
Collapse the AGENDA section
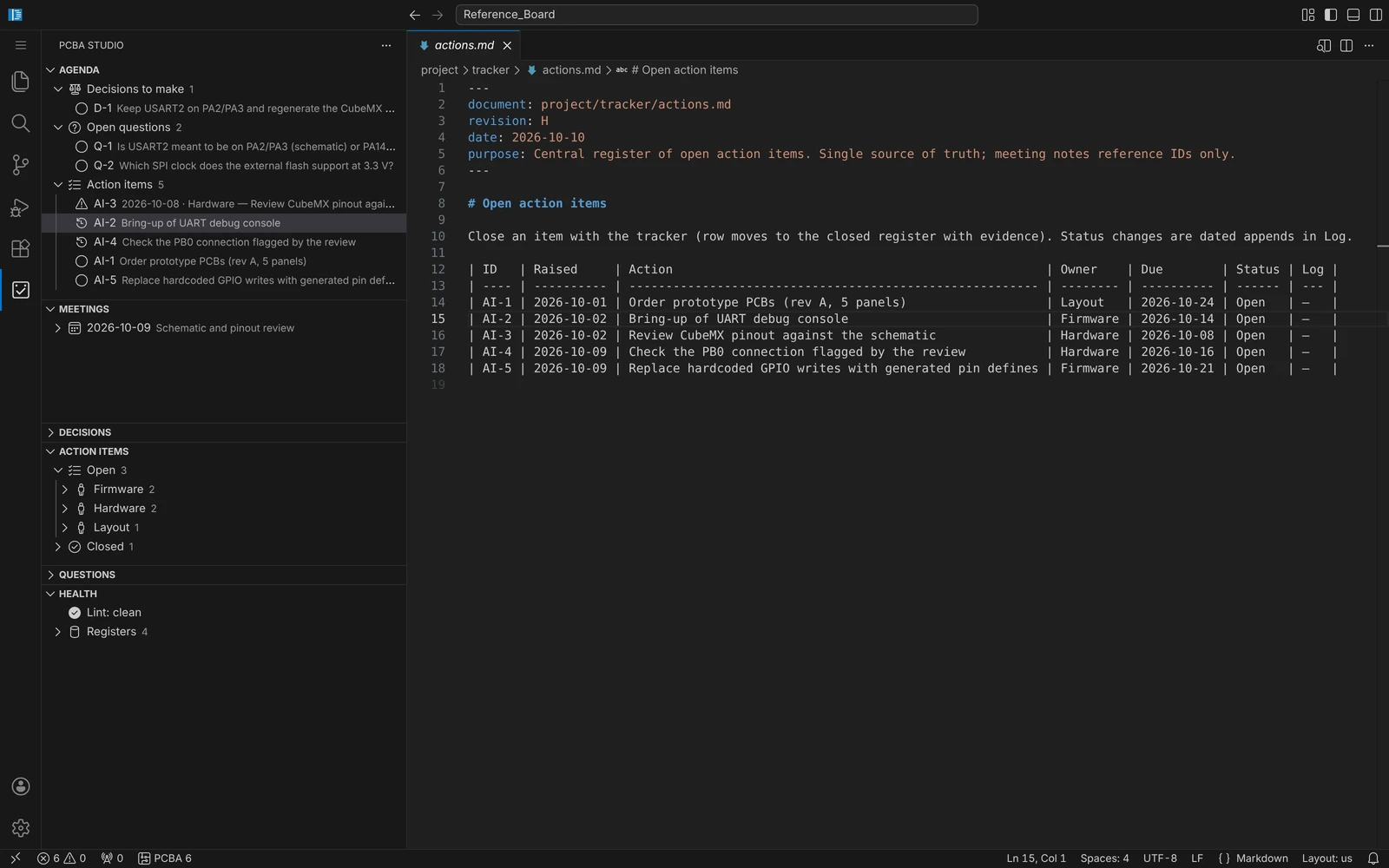(50, 69)
